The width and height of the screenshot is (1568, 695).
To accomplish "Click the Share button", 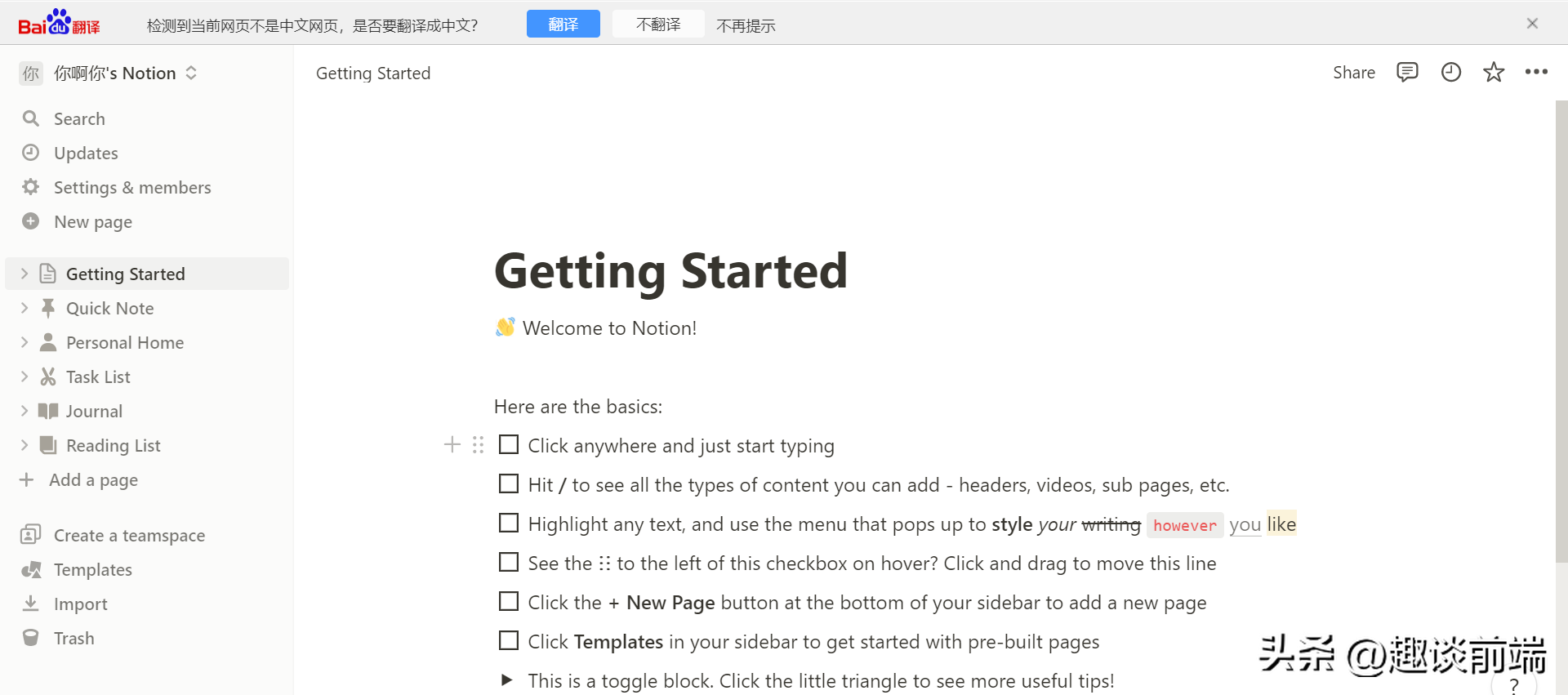I will click(1354, 73).
